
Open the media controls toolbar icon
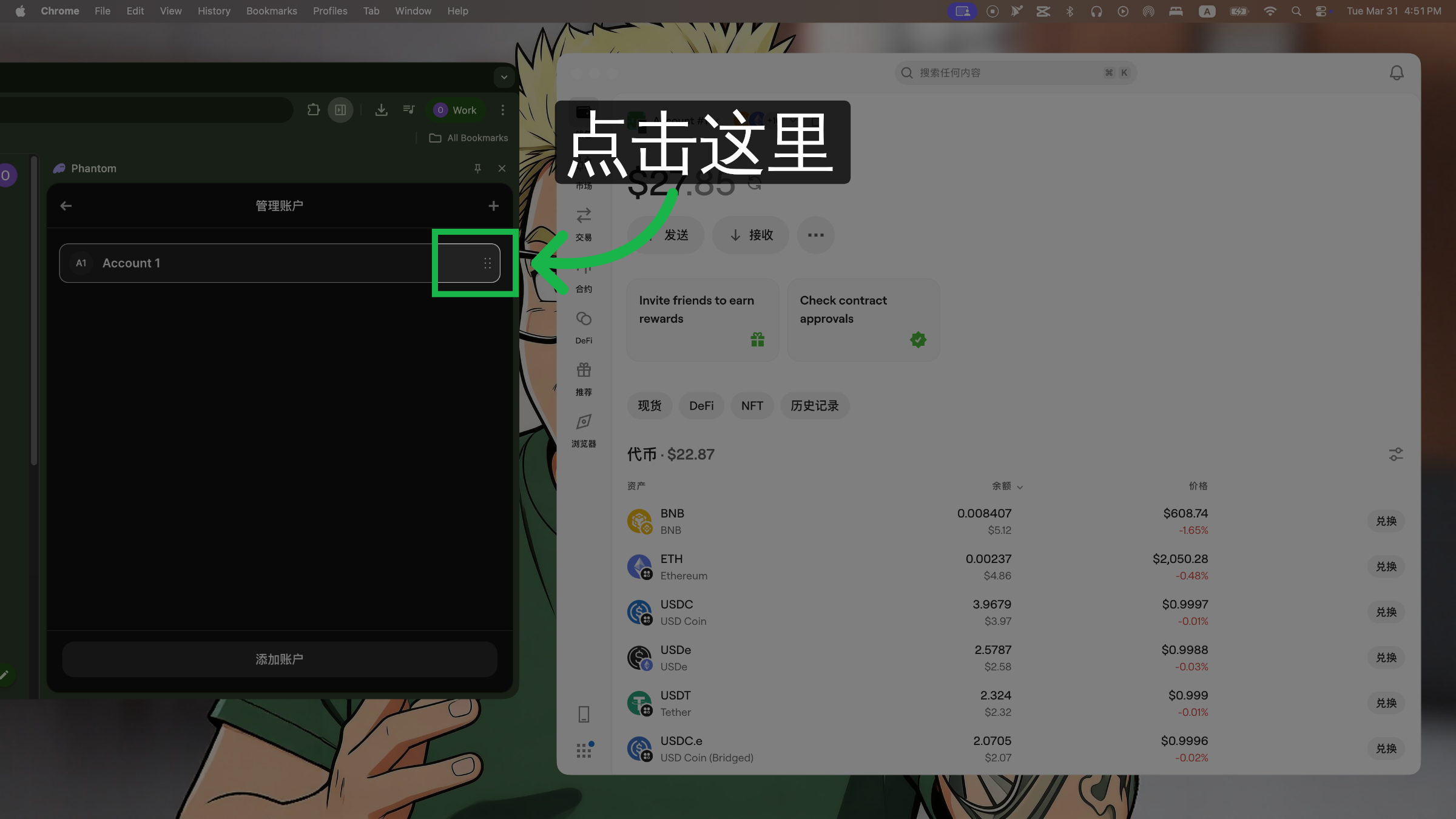tap(408, 110)
